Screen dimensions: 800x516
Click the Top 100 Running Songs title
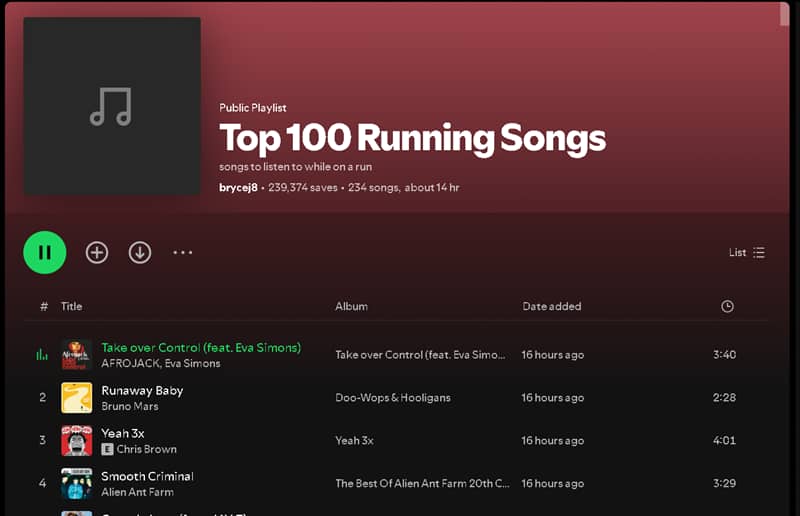412,138
